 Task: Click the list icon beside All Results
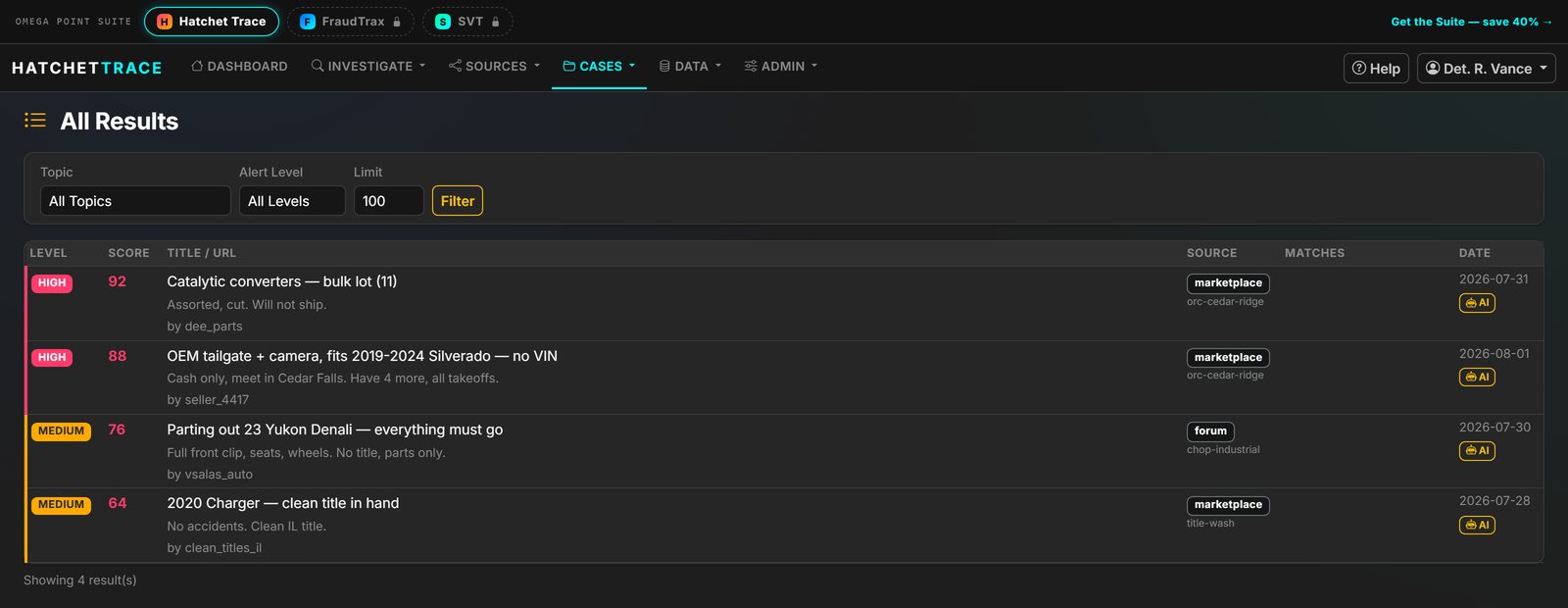pyautogui.click(x=35, y=121)
